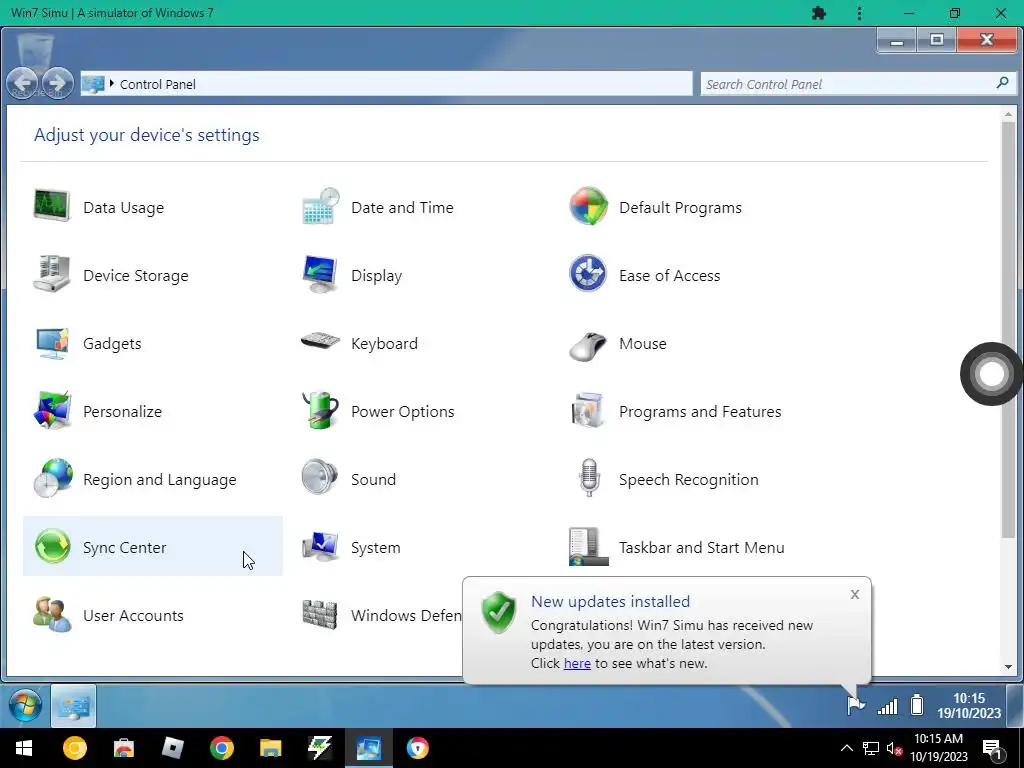
Task: Click the 'here' link in update notification
Action: [577, 664]
